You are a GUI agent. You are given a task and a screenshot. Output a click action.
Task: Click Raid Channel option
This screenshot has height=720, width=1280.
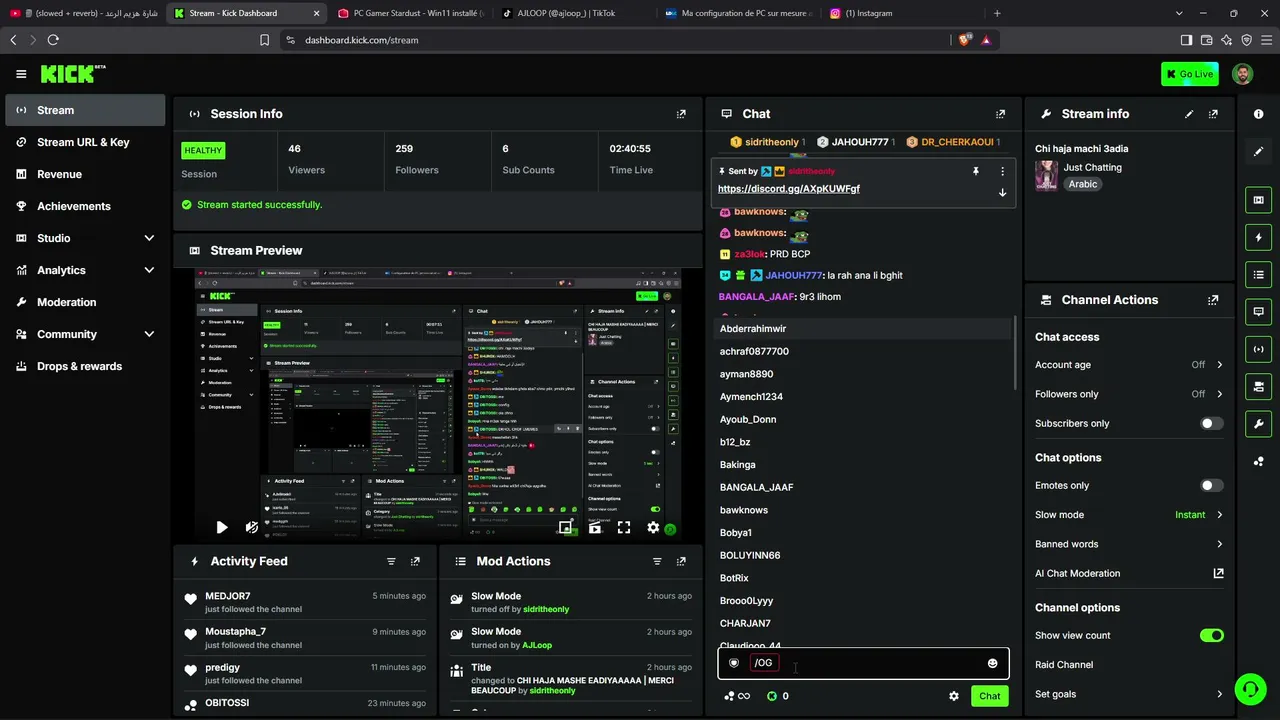coord(1064,665)
